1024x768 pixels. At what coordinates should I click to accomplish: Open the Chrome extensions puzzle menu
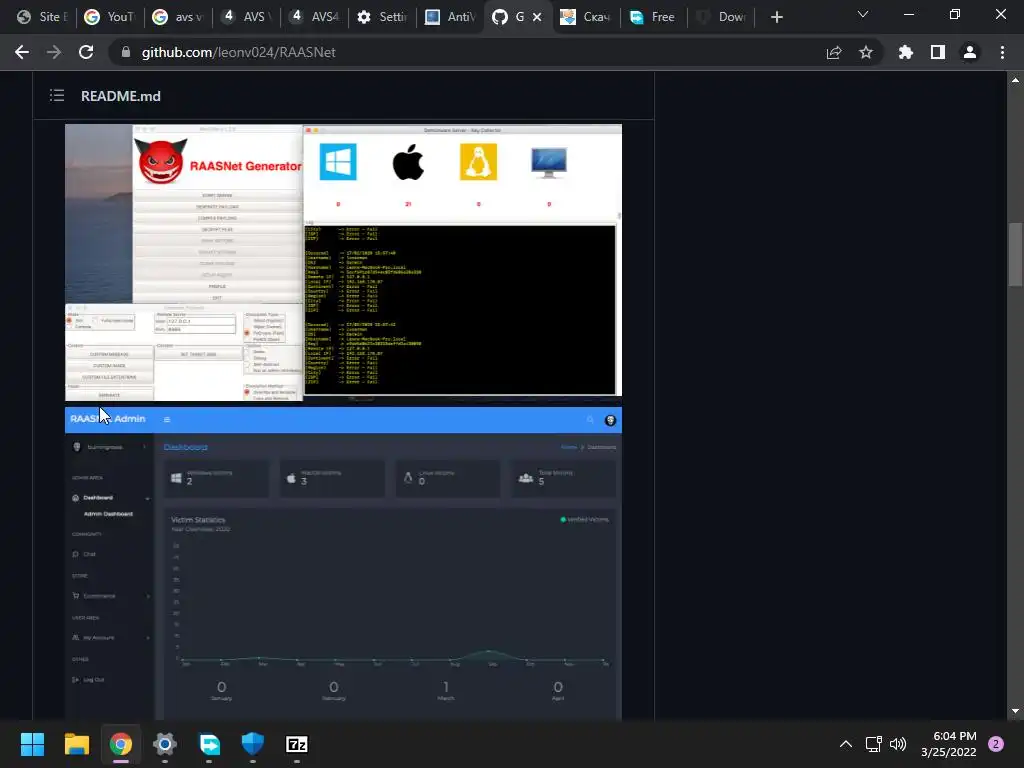[x=906, y=52]
